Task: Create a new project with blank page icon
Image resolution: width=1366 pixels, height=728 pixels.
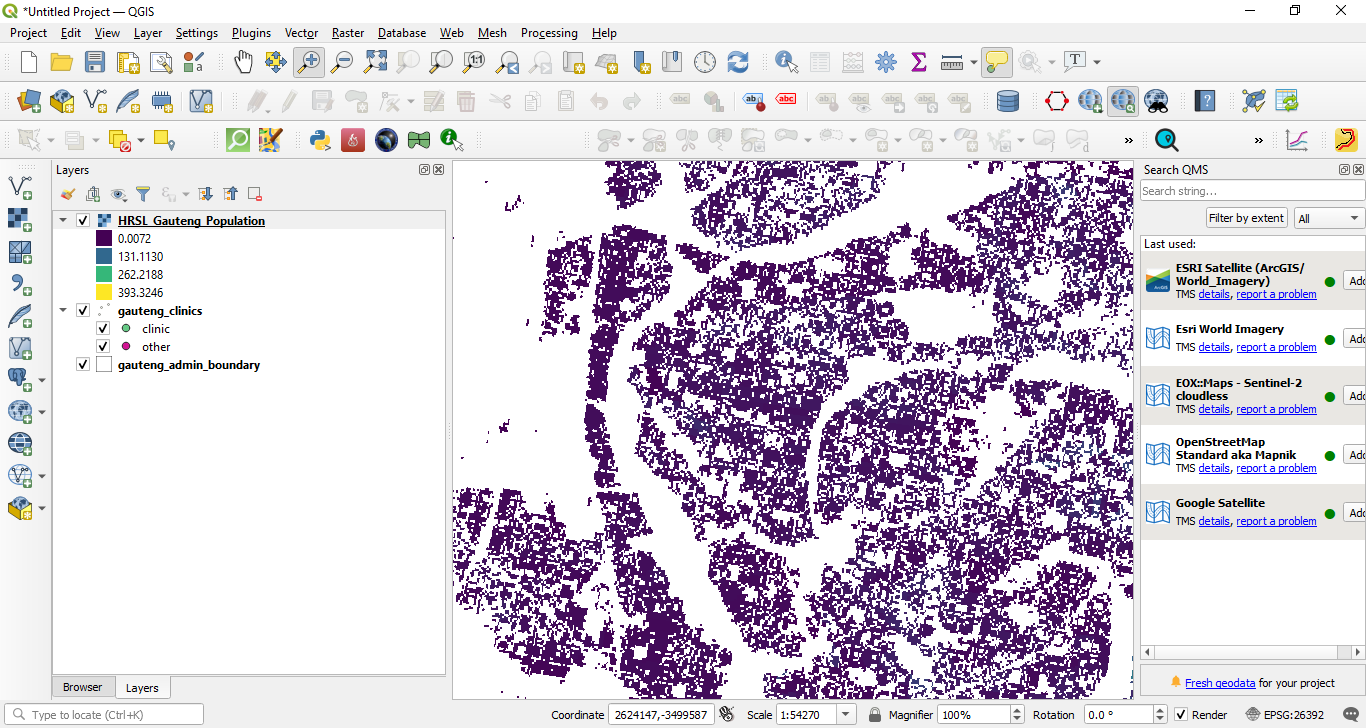Action: pyautogui.click(x=29, y=62)
